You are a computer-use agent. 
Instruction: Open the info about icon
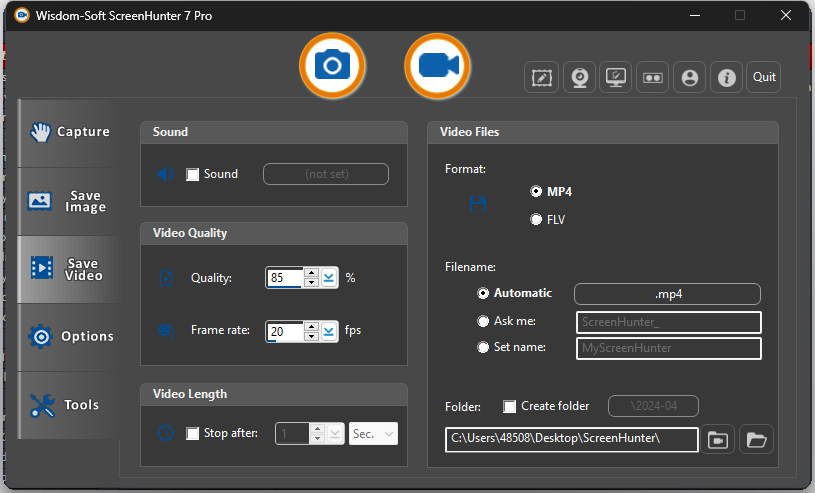[726, 77]
